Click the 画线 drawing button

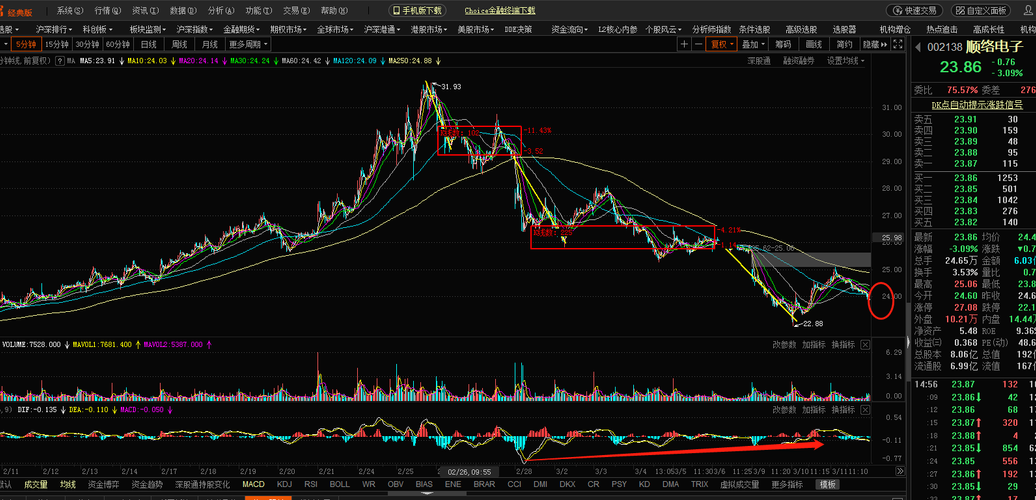click(813, 44)
